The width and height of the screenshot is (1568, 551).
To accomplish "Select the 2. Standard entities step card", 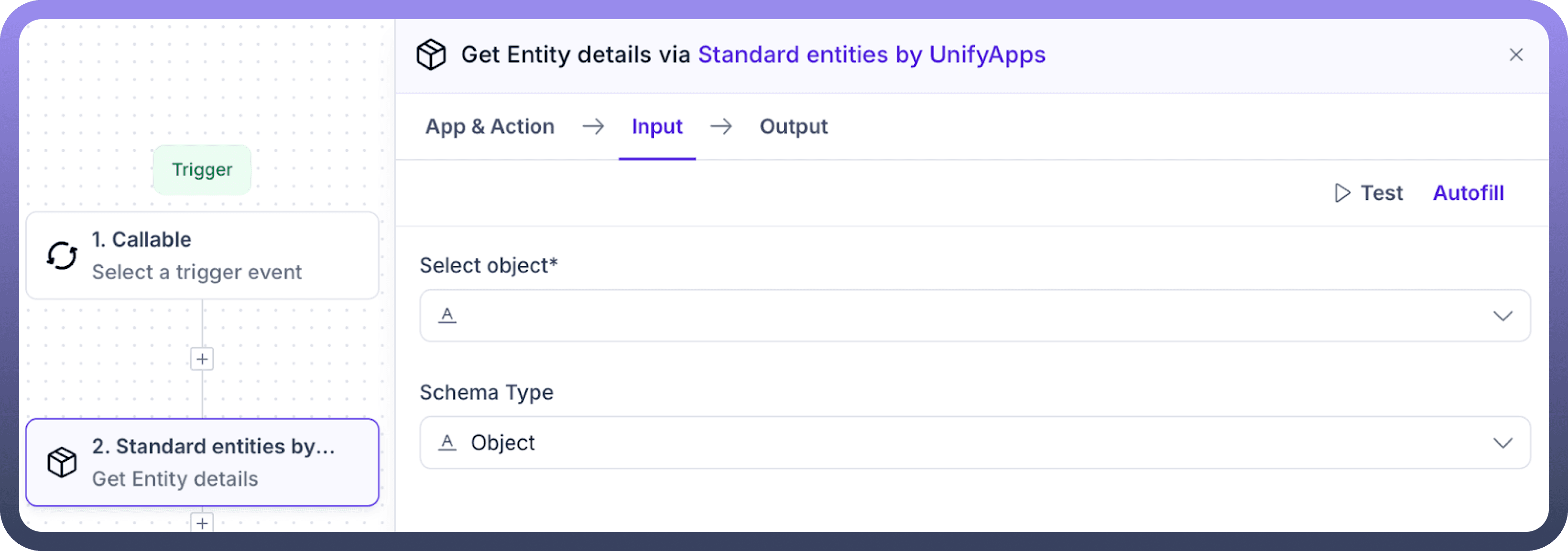I will click(202, 463).
